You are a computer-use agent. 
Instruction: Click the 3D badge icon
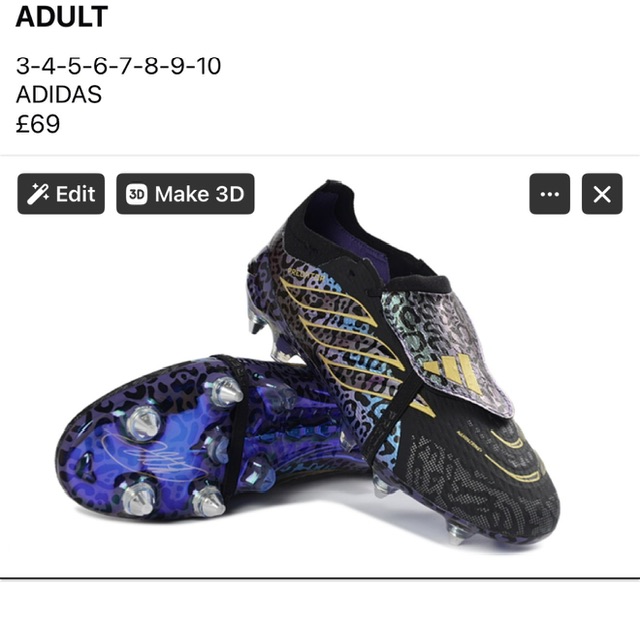[136, 194]
